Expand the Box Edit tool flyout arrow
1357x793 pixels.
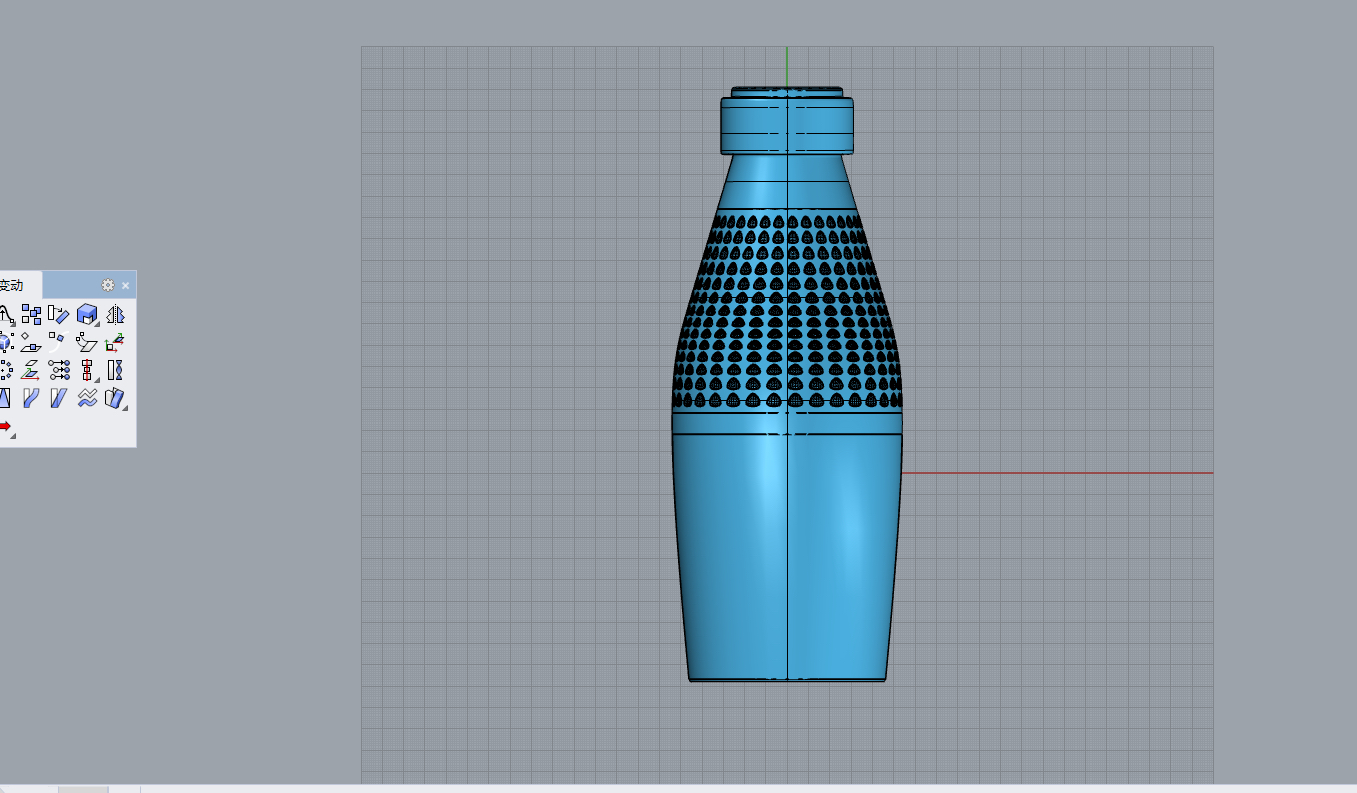[96, 322]
